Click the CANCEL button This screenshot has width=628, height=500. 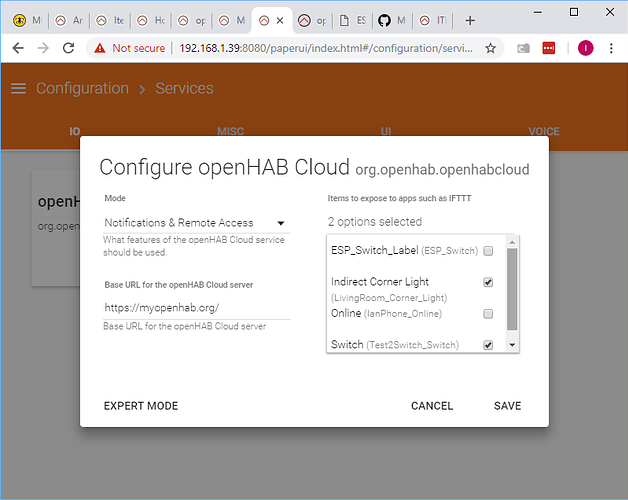click(x=432, y=406)
